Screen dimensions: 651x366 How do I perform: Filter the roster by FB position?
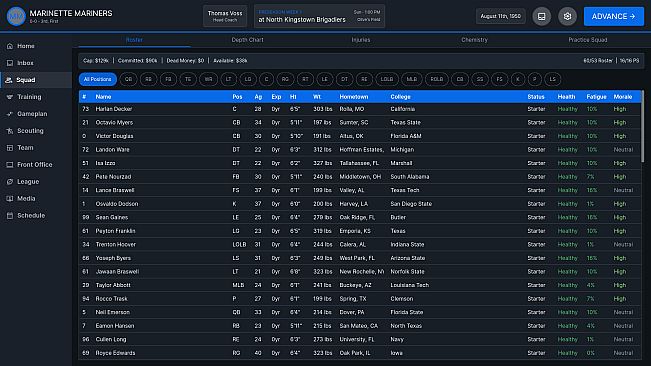point(168,79)
